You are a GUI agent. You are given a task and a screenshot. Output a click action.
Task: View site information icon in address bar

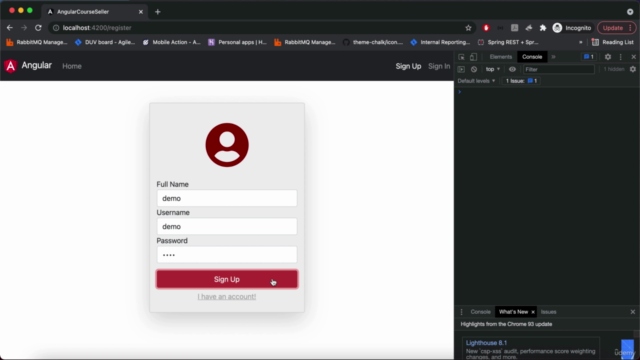point(56,28)
